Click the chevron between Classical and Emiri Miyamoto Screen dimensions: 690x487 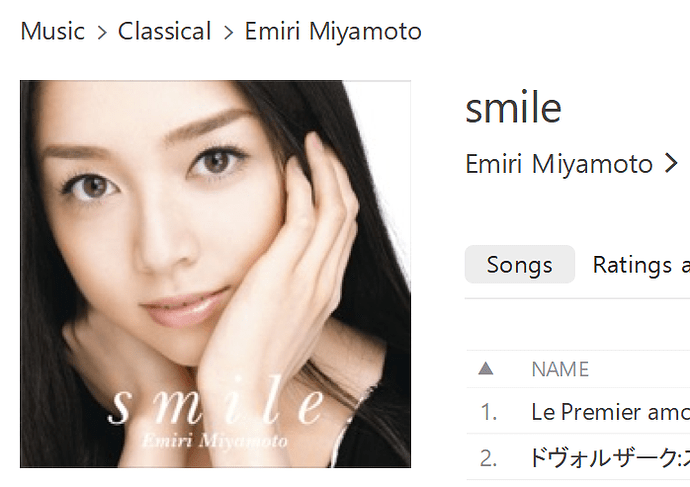228,32
